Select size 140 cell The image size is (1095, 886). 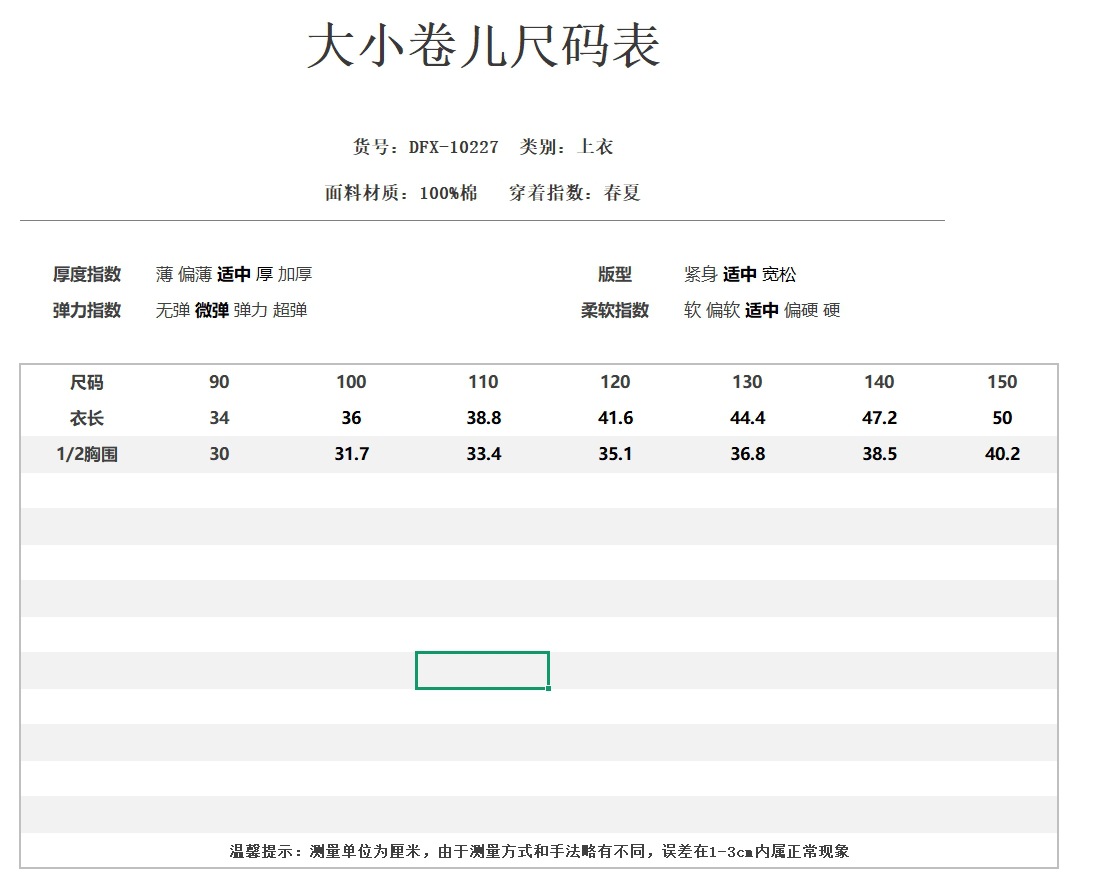click(x=879, y=382)
